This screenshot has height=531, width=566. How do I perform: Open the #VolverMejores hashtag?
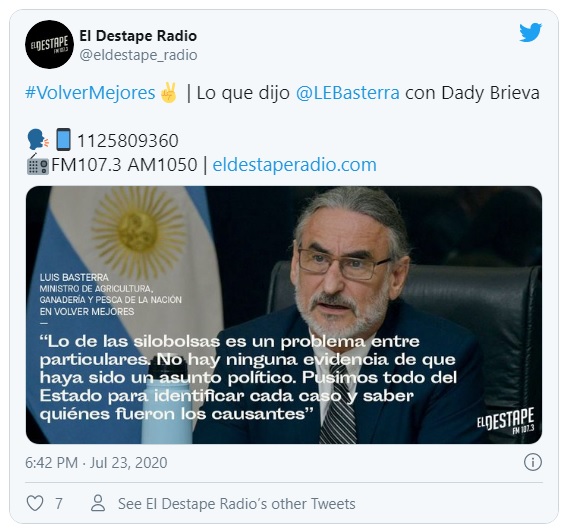[90, 93]
